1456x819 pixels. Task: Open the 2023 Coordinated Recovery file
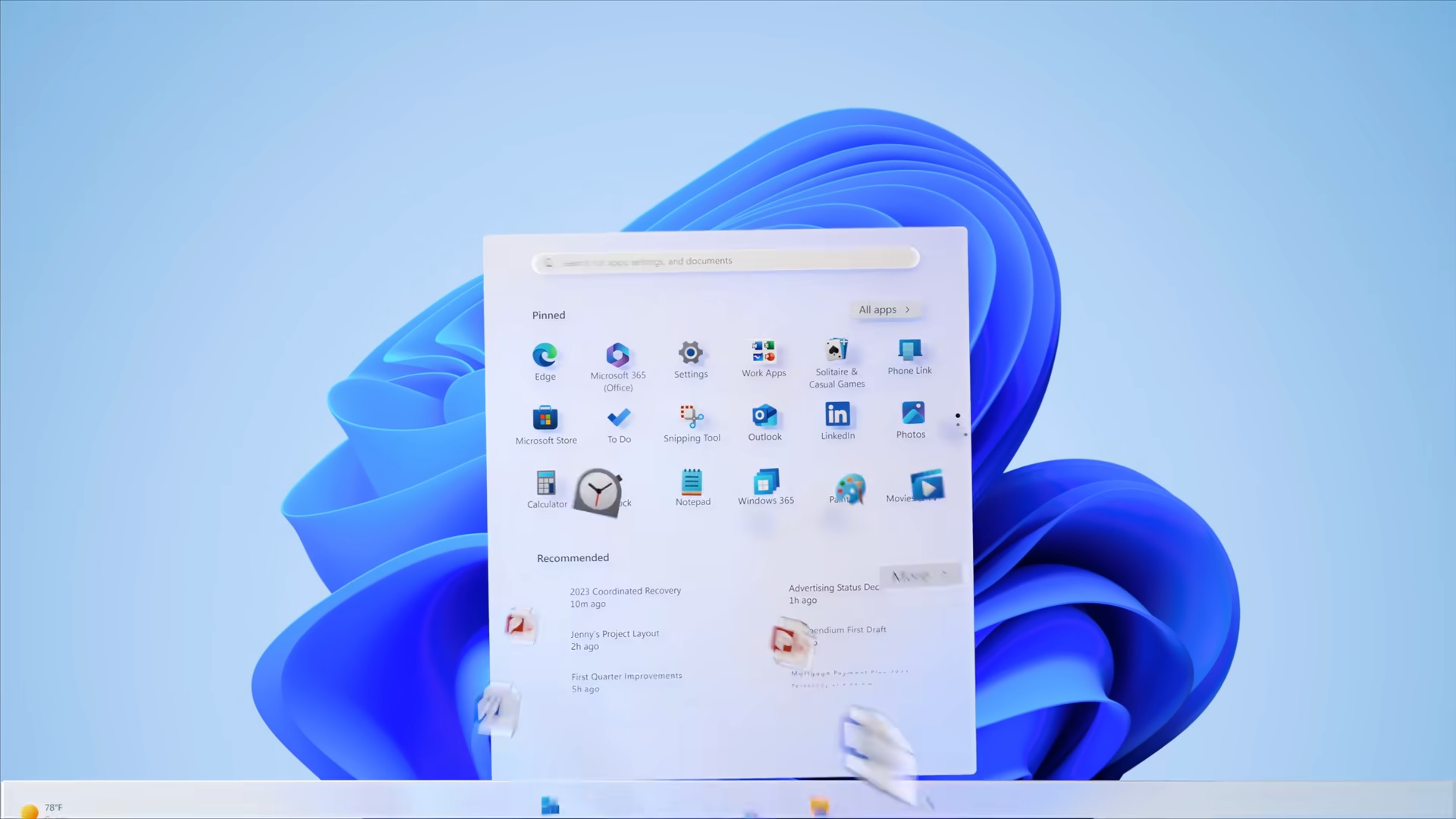point(625,595)
